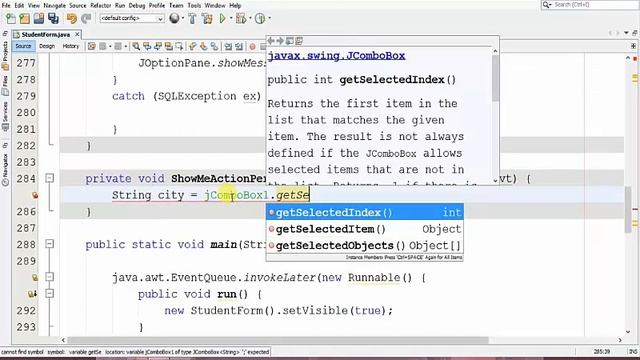Click the Find Previous Occurrence icon
The height and width of the screenshot is (360, 640).
click(147, 46)
